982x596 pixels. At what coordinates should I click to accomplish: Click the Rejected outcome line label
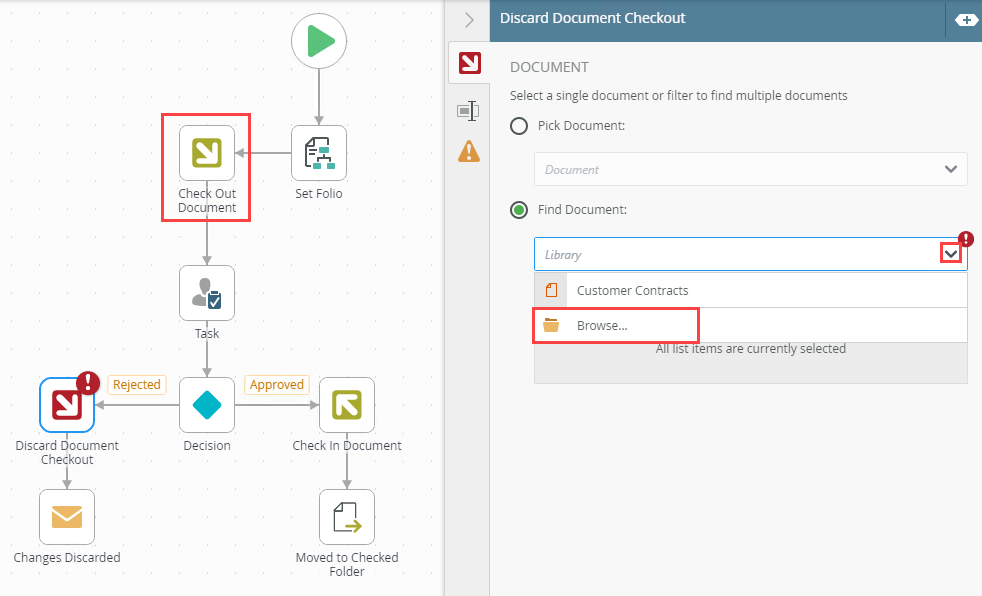pos(136,385)
